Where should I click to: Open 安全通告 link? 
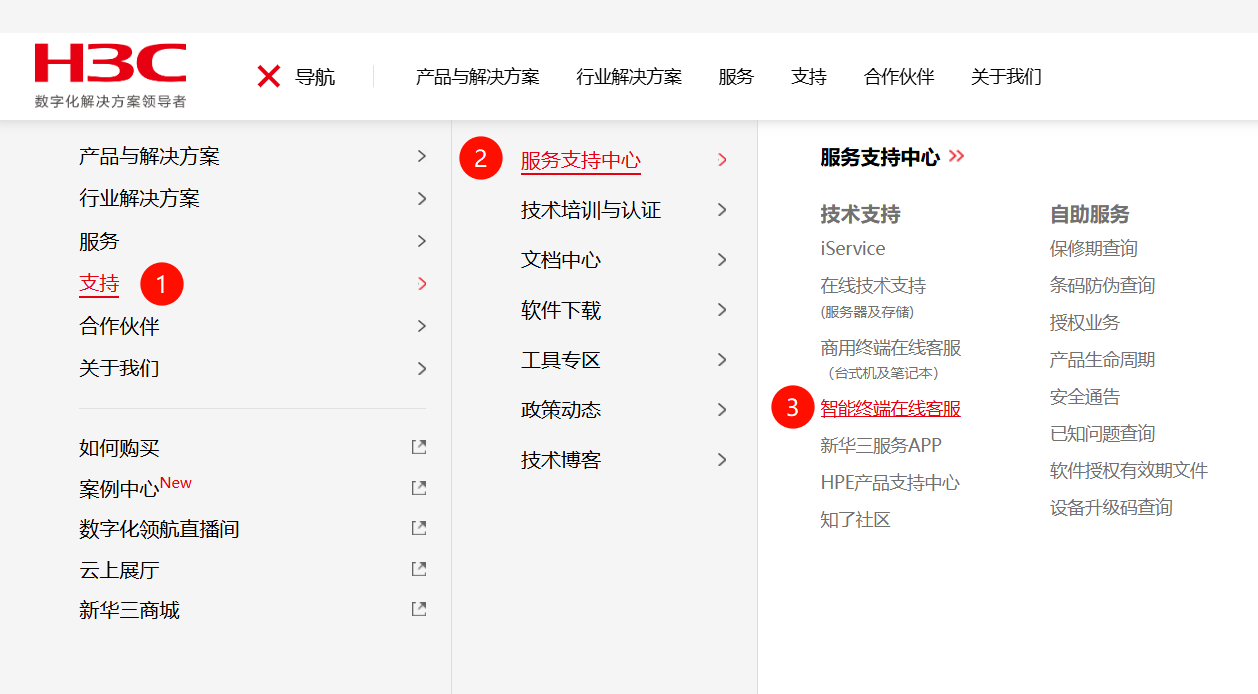[x=1085, y=396]
